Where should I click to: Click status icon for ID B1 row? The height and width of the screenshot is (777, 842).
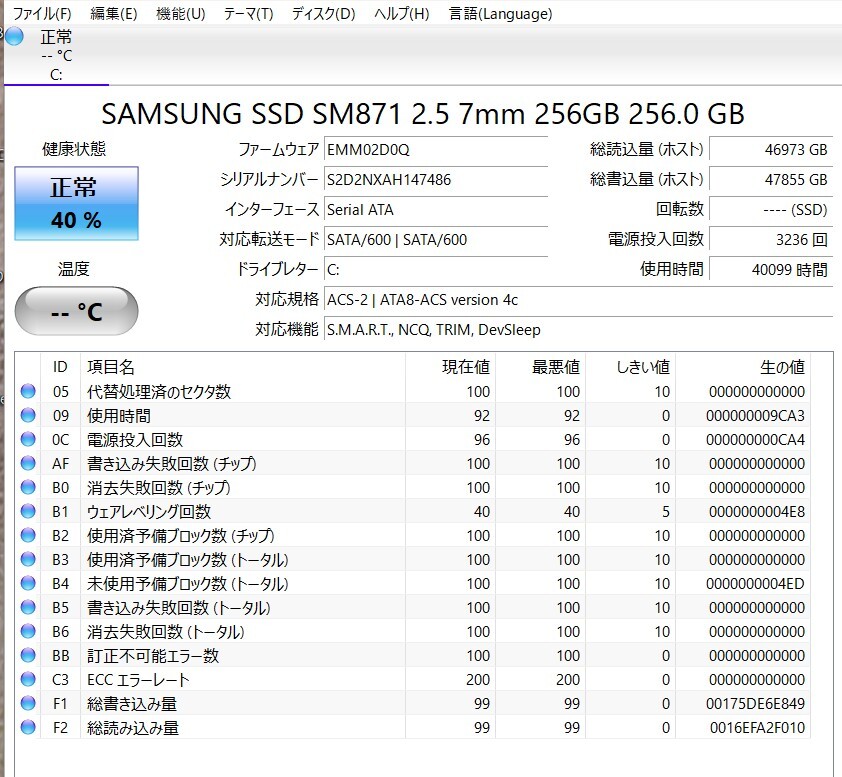28,511
